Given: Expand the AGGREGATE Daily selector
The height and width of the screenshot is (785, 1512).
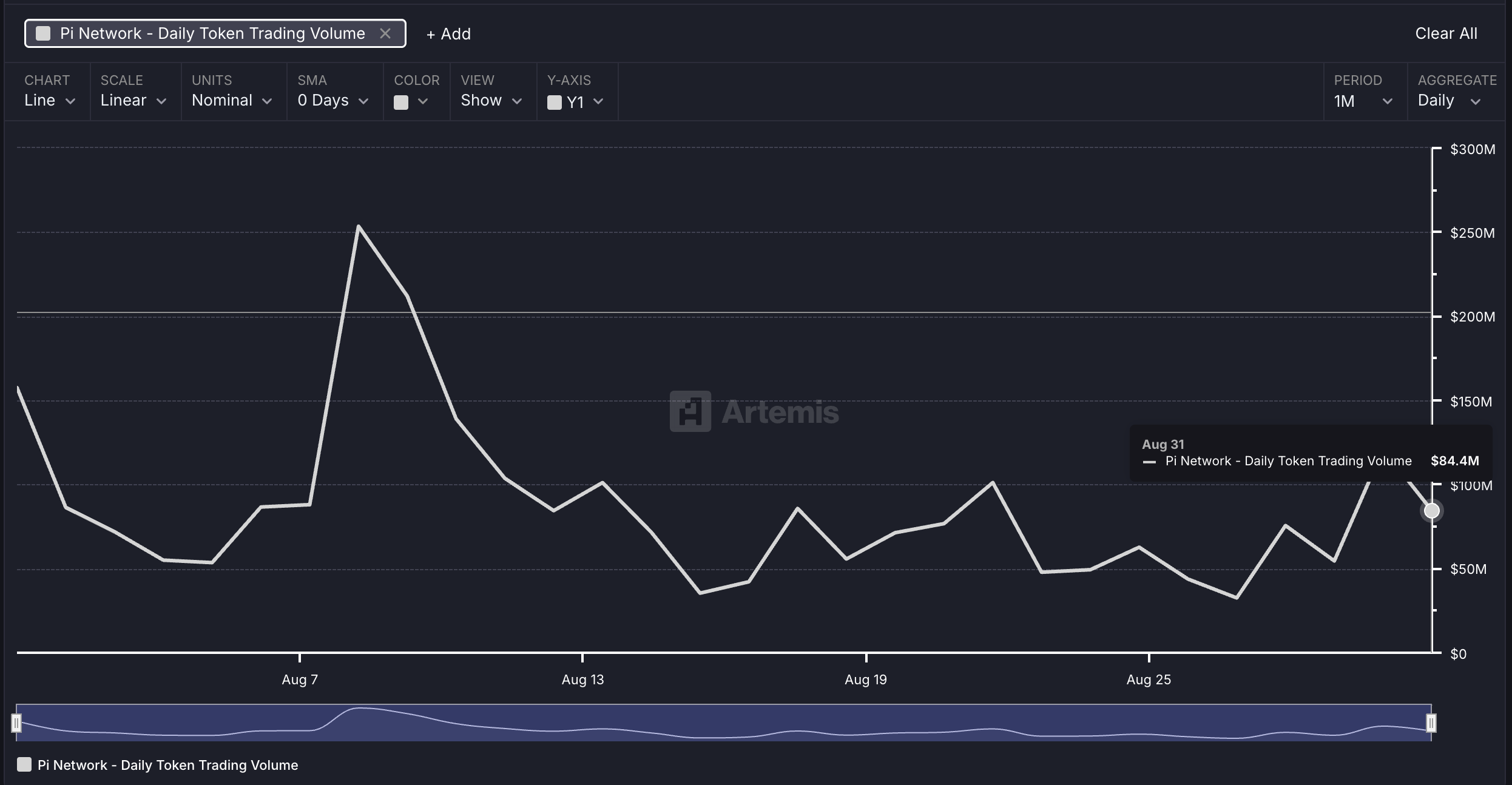Looking at the screenshot, I should tap(1449, 101).
